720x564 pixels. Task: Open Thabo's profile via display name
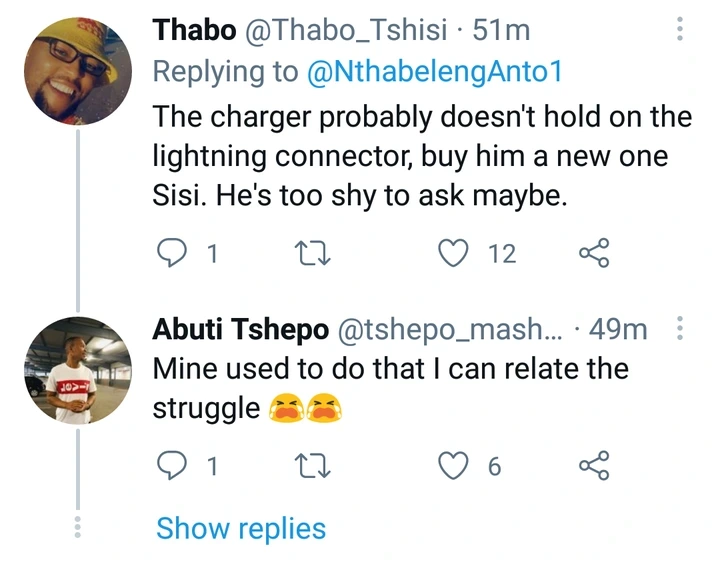195,30
